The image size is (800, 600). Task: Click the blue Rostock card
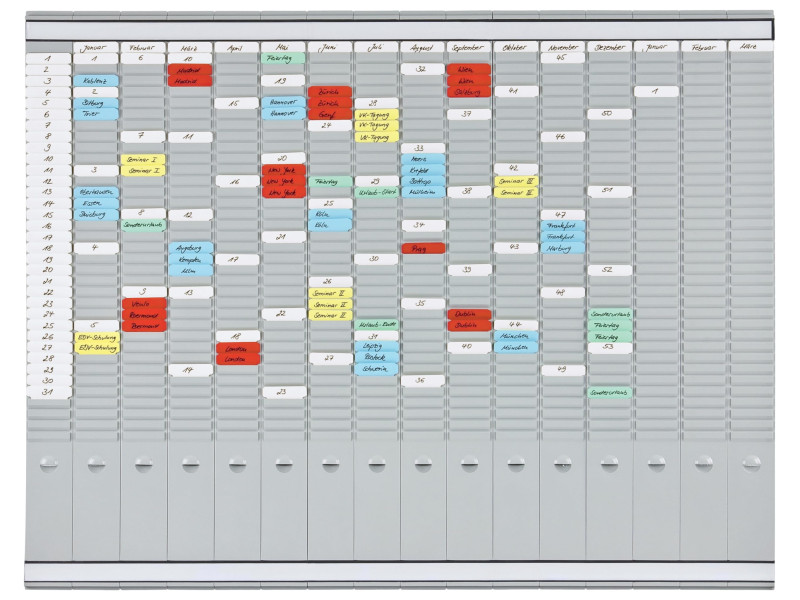[x=376, y=357]
